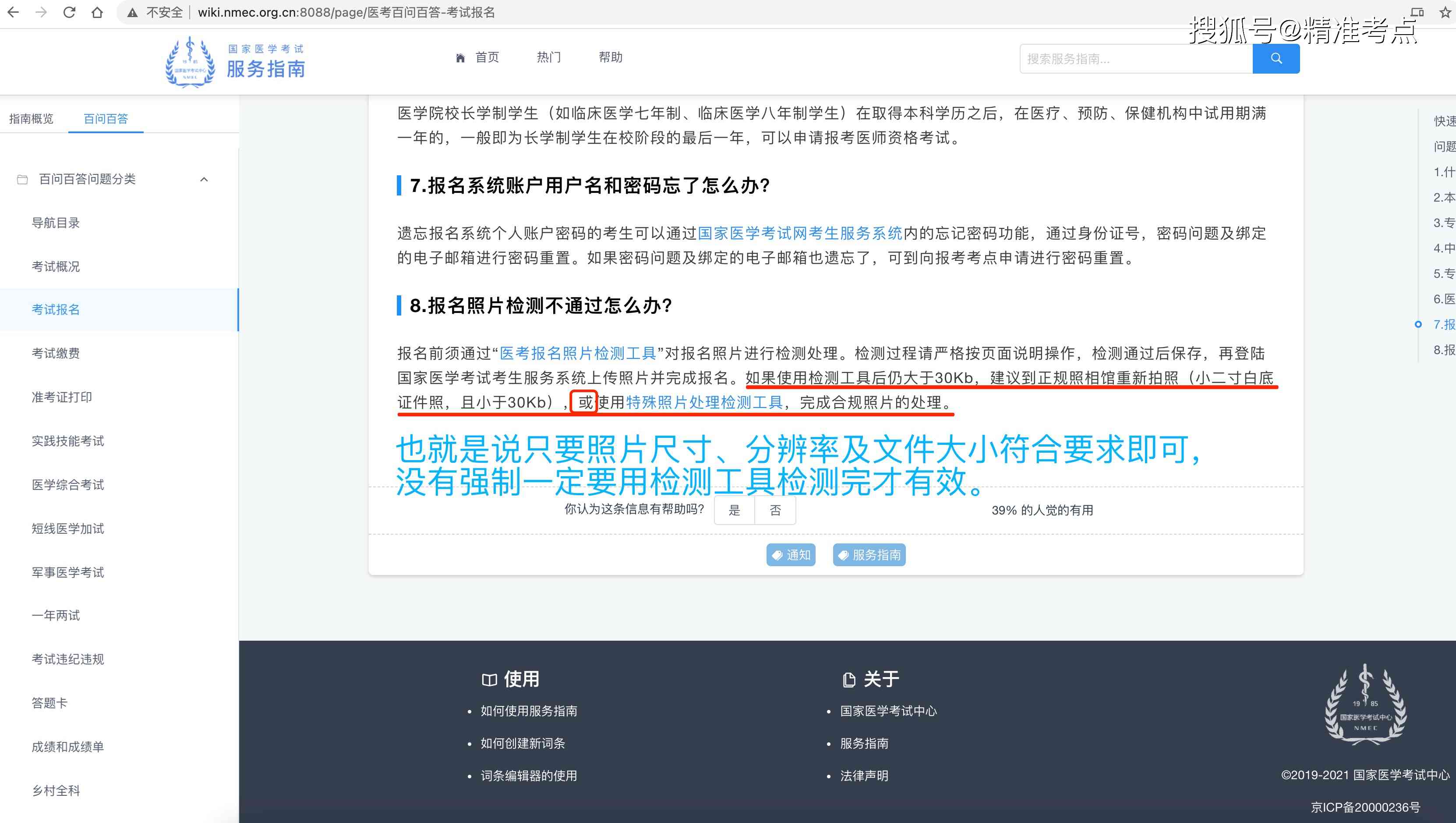Open footer link 词条编辑器的使用
1456x823 pixels.
529,776
